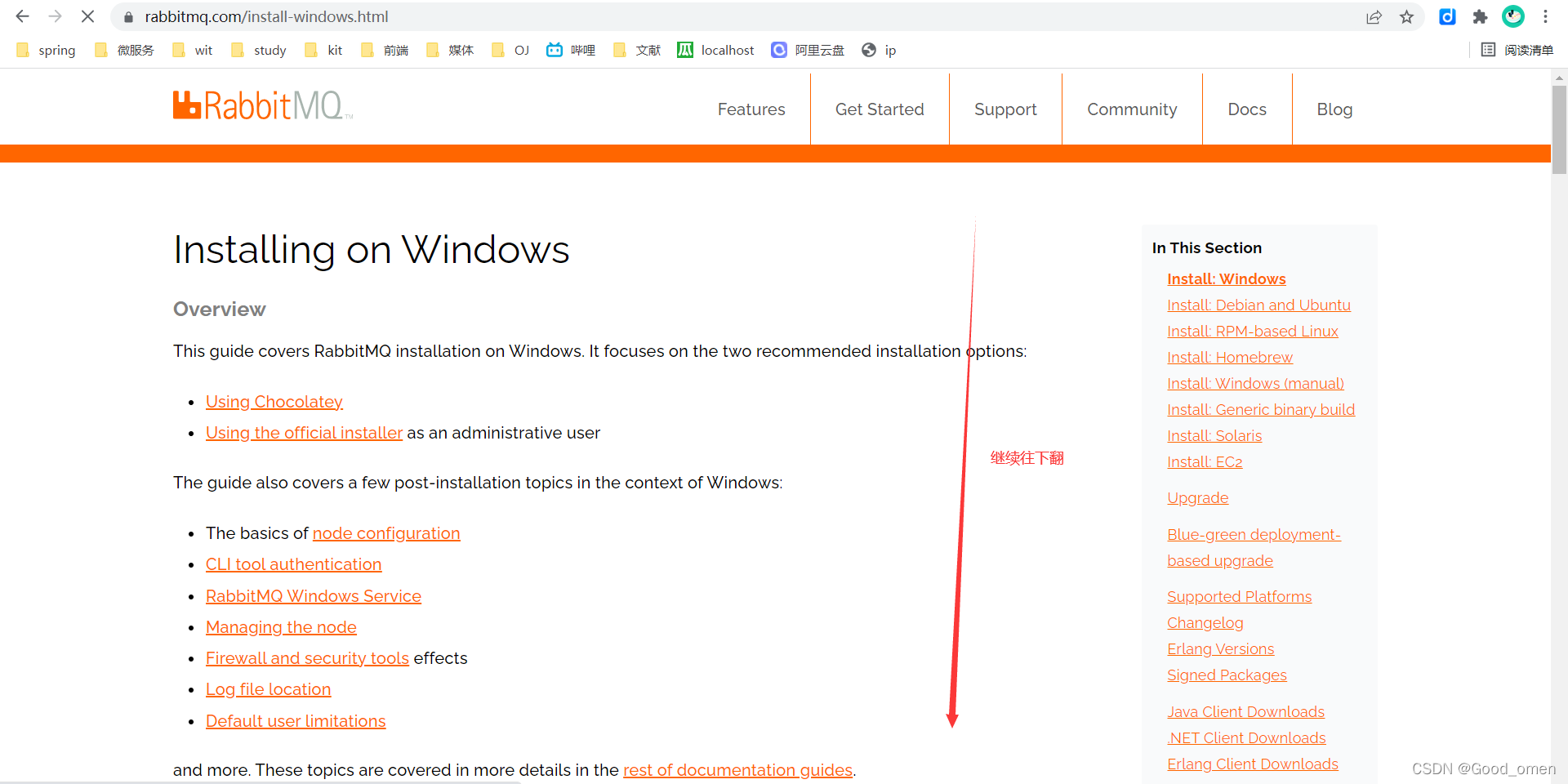
Task: Click the RabbitMQ logo
Action: [263, 106]
